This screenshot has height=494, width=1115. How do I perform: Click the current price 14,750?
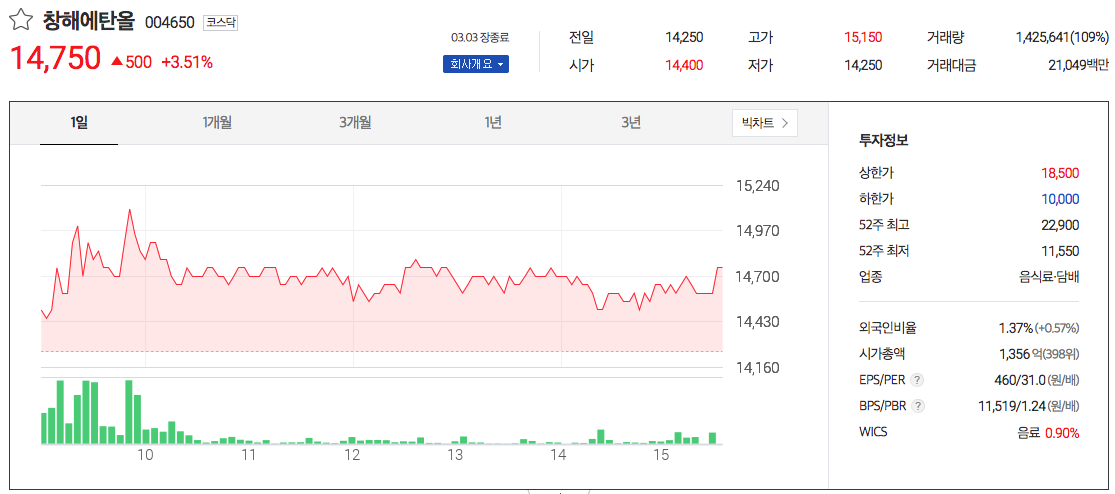pos(55,58)
